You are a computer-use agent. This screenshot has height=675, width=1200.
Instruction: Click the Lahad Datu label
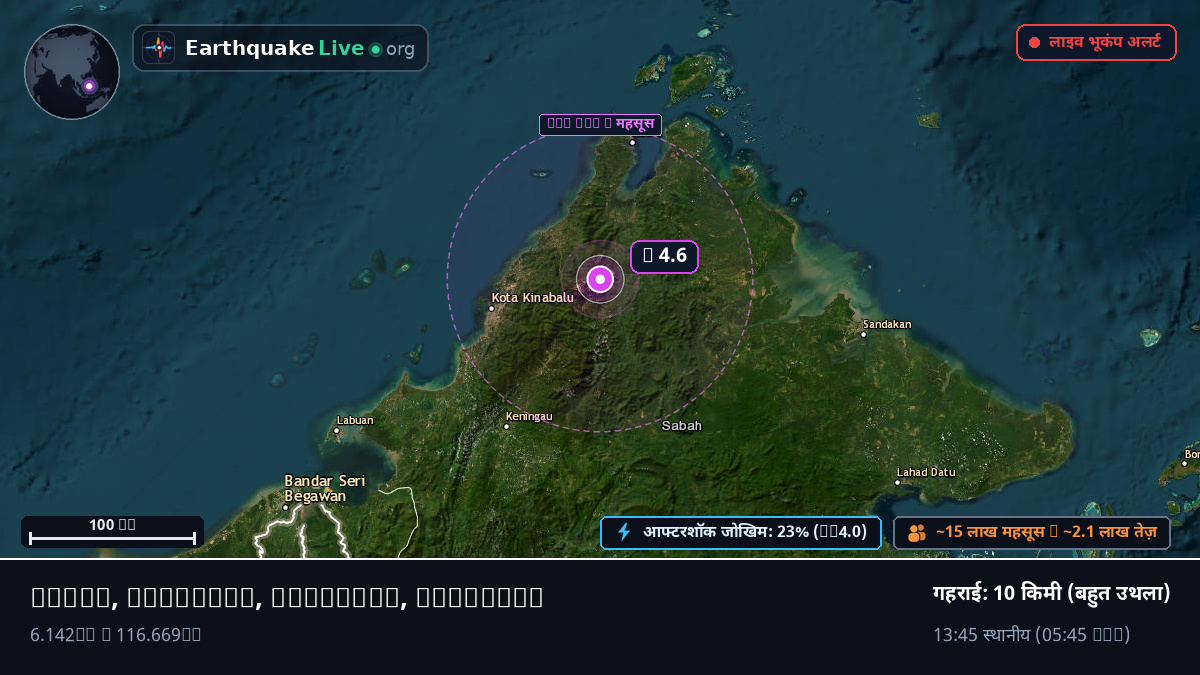click(926, 472)
